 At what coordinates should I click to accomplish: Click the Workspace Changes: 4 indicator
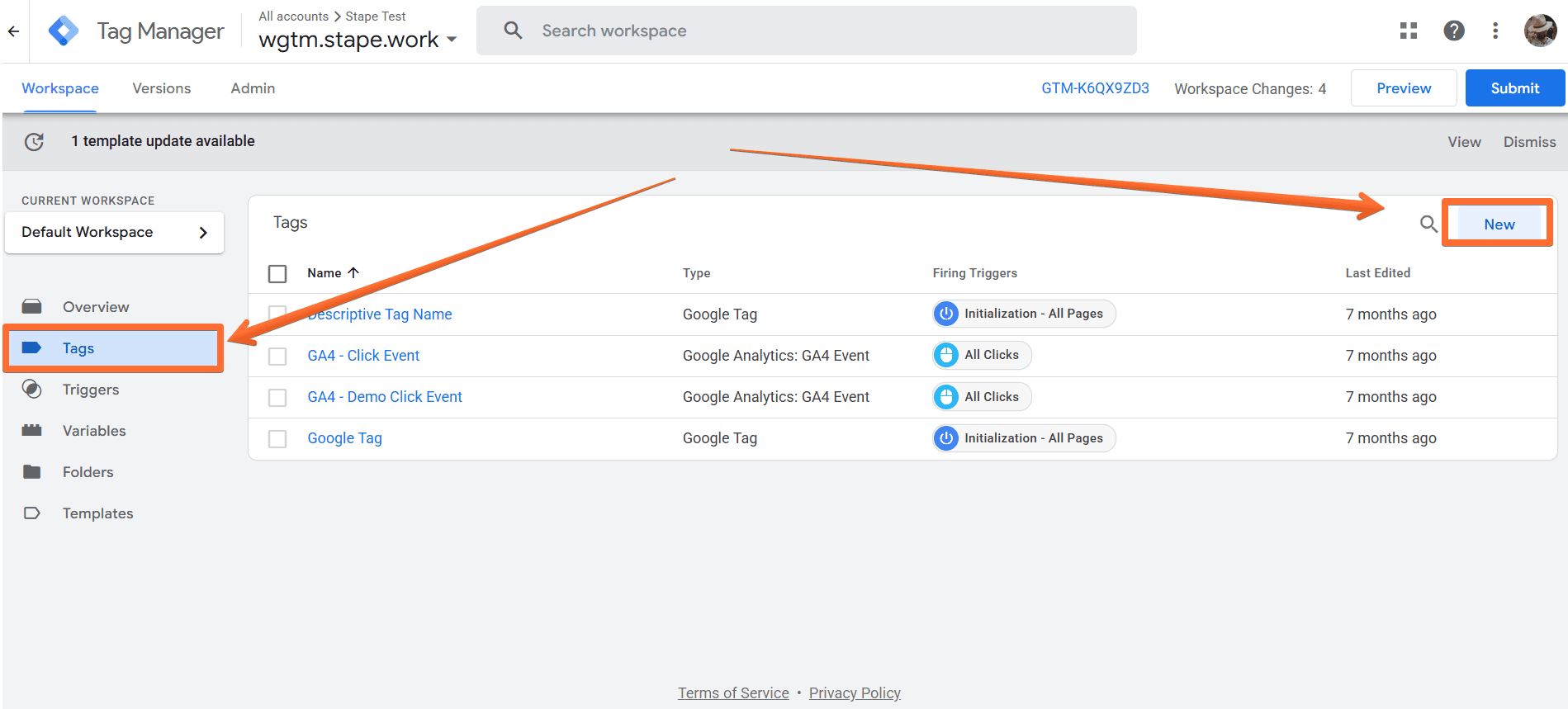1250,89
